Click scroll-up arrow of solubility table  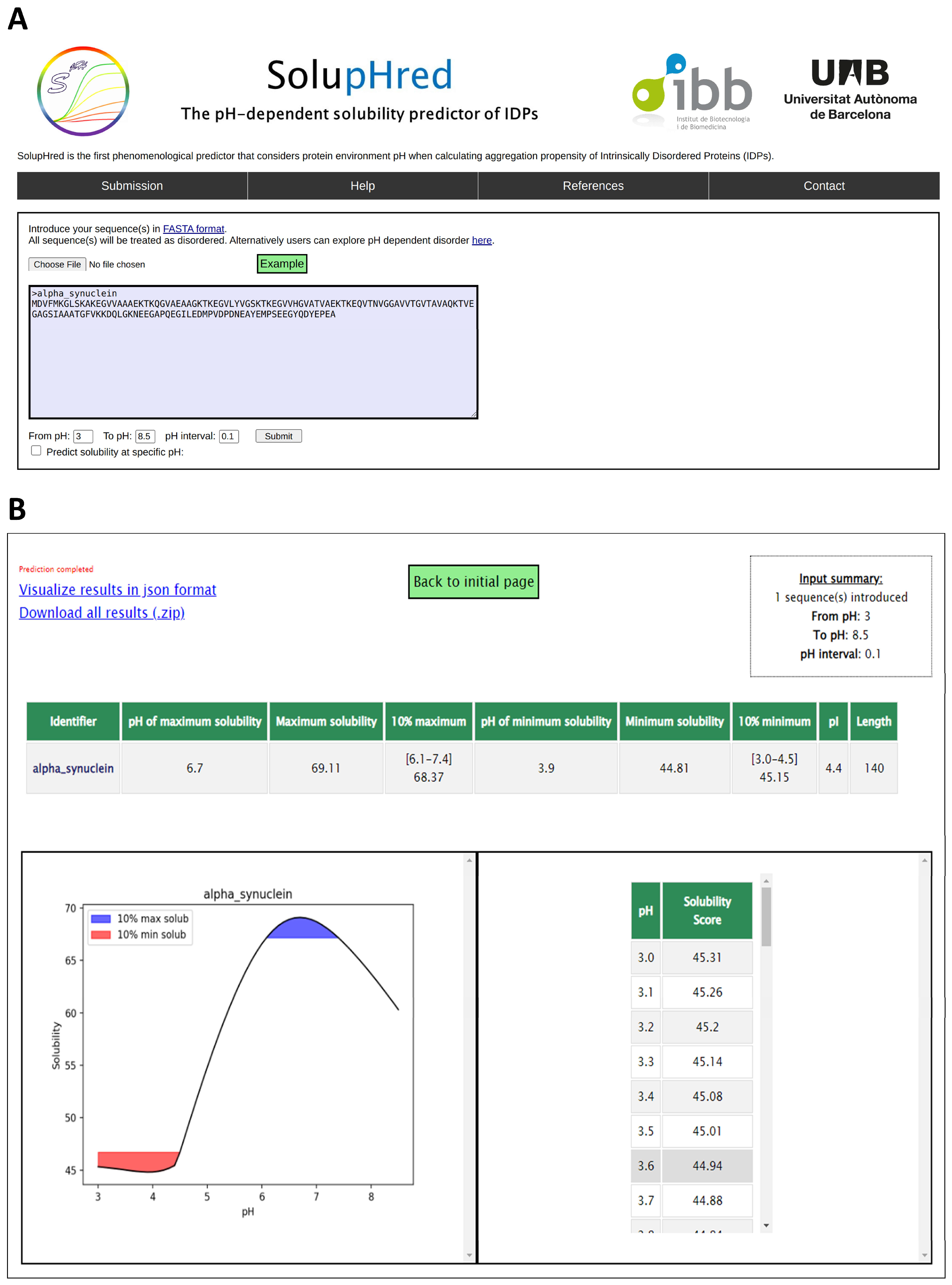click(766, 881)
